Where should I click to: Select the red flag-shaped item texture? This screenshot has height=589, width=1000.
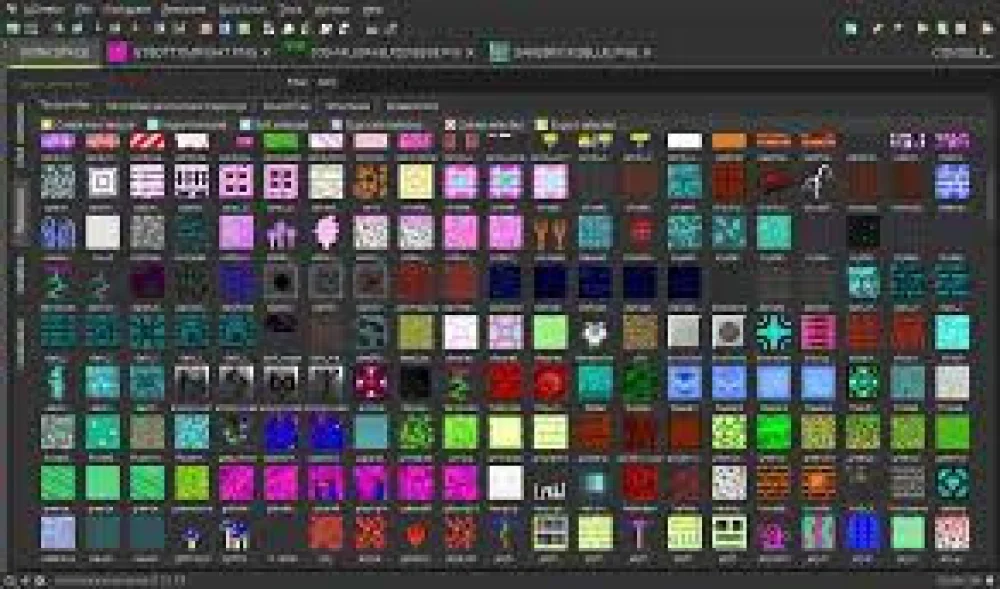(774, 181)
